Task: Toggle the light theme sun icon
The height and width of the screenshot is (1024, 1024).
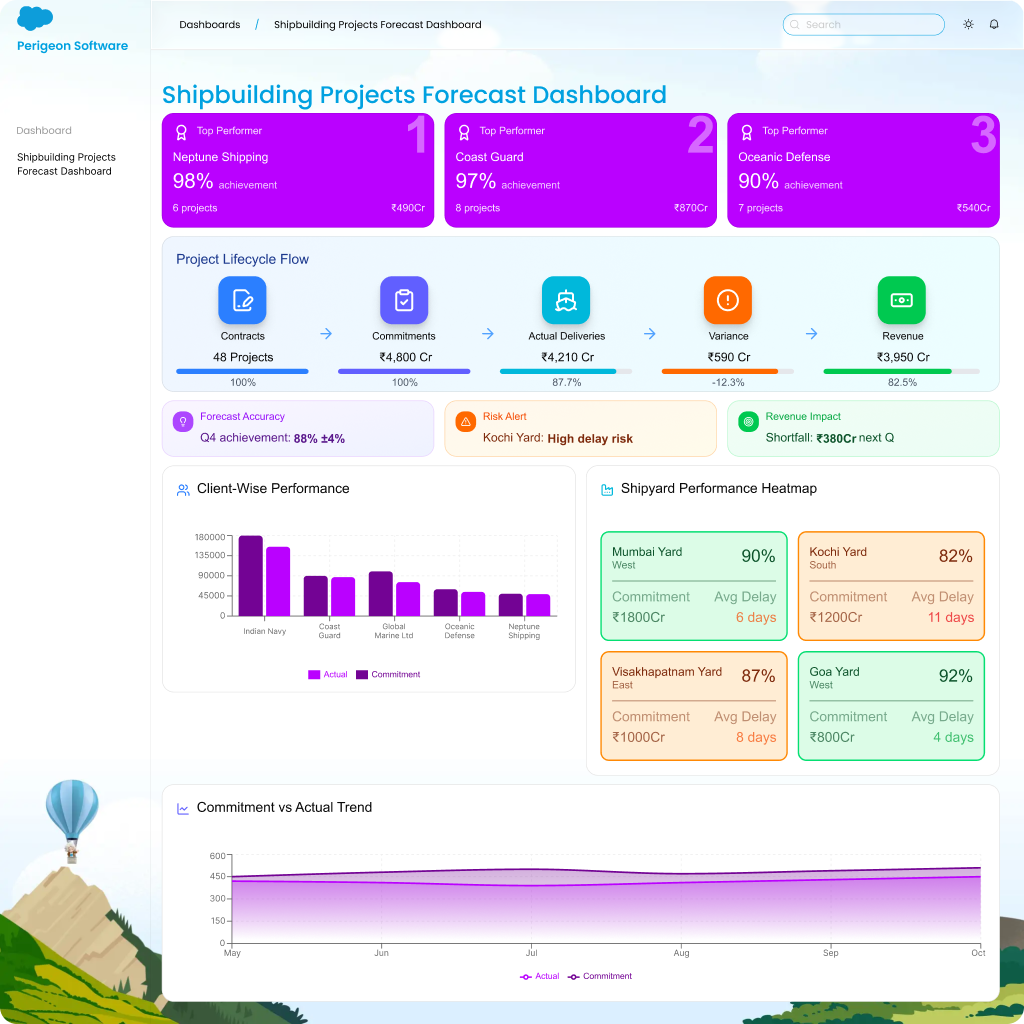Action: [968, 25]
